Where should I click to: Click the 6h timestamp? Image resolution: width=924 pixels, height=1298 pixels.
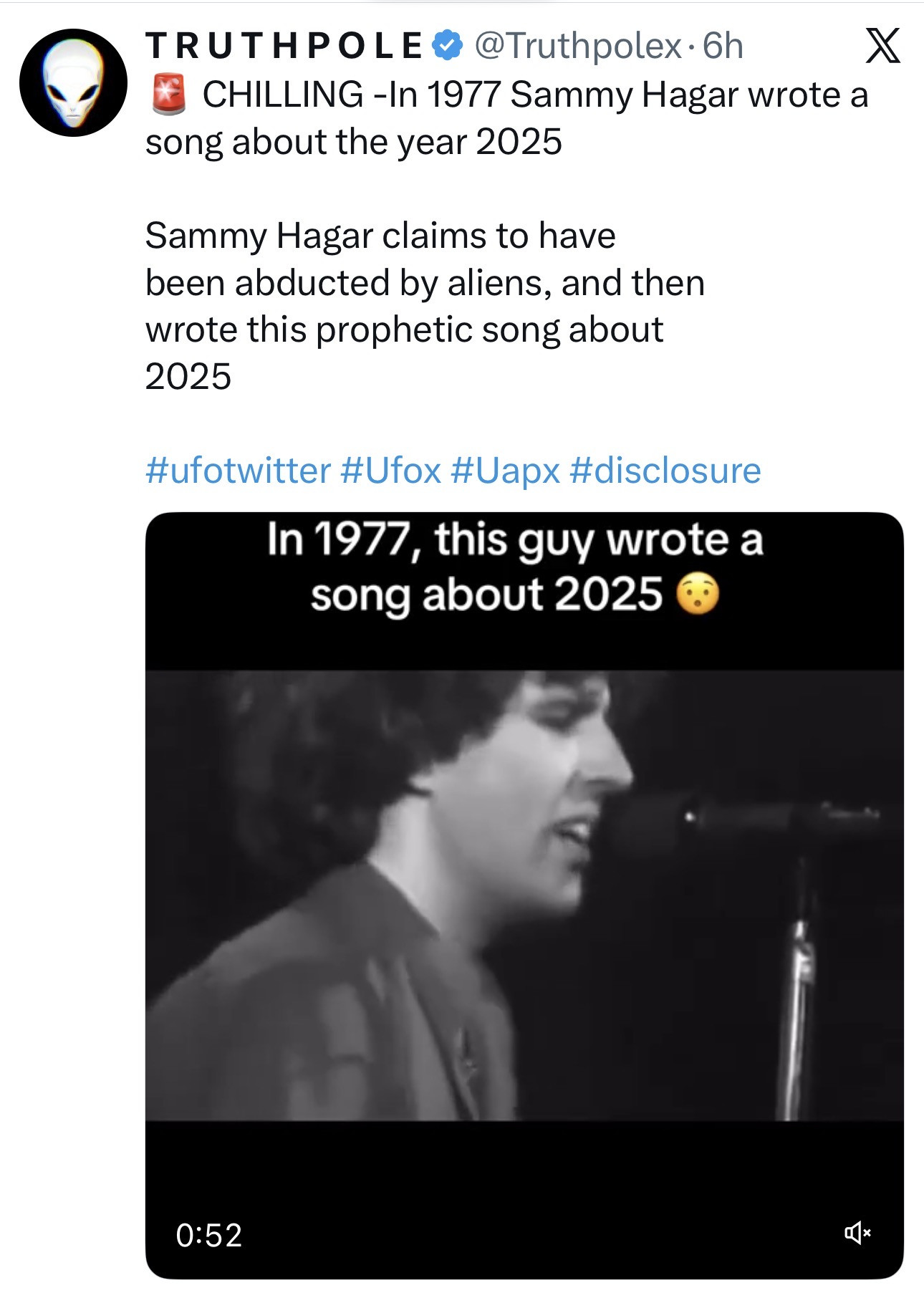(x=723, y=46)
